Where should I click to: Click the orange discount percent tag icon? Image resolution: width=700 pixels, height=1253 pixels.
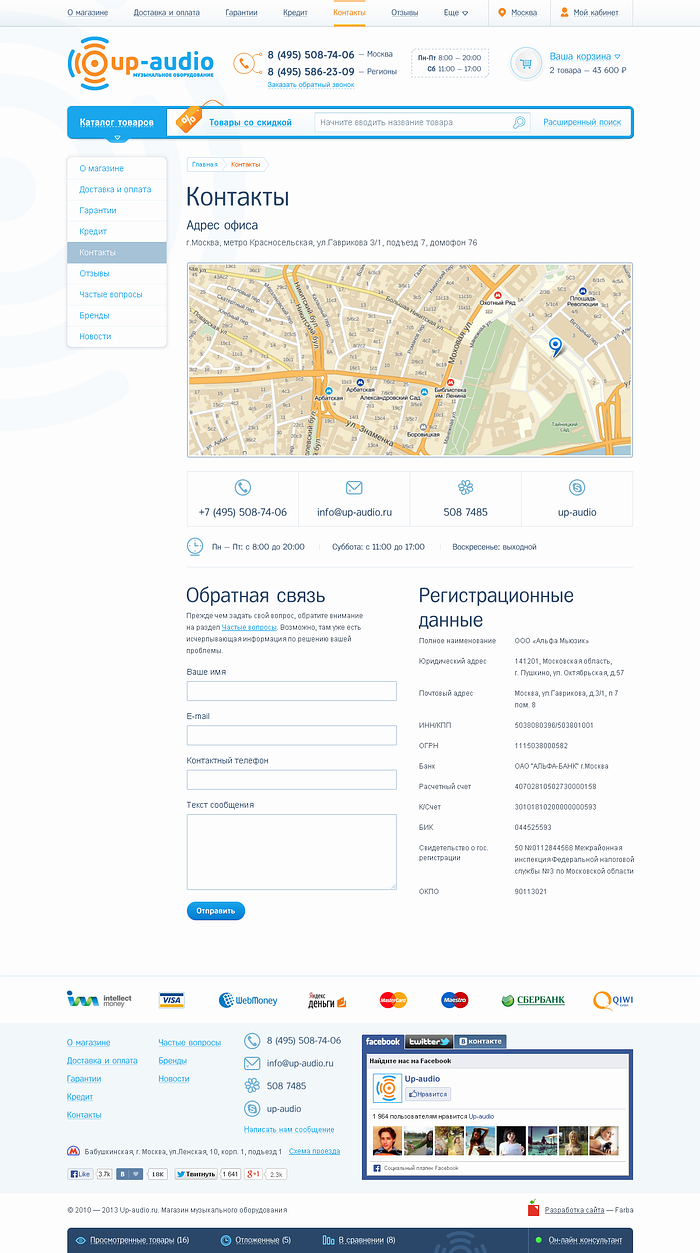[188, 120]
